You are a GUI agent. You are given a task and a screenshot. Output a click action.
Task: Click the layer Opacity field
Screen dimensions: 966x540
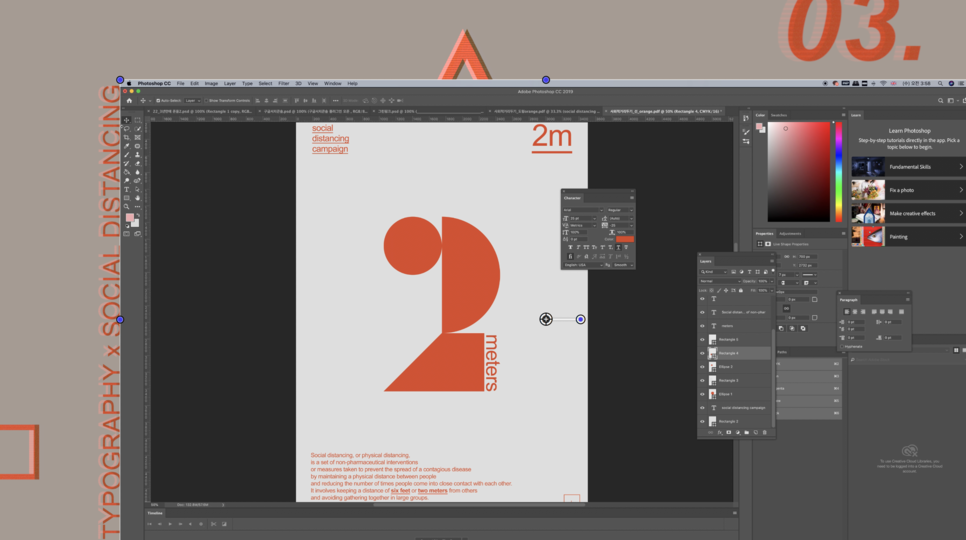(x=765, y=281)
